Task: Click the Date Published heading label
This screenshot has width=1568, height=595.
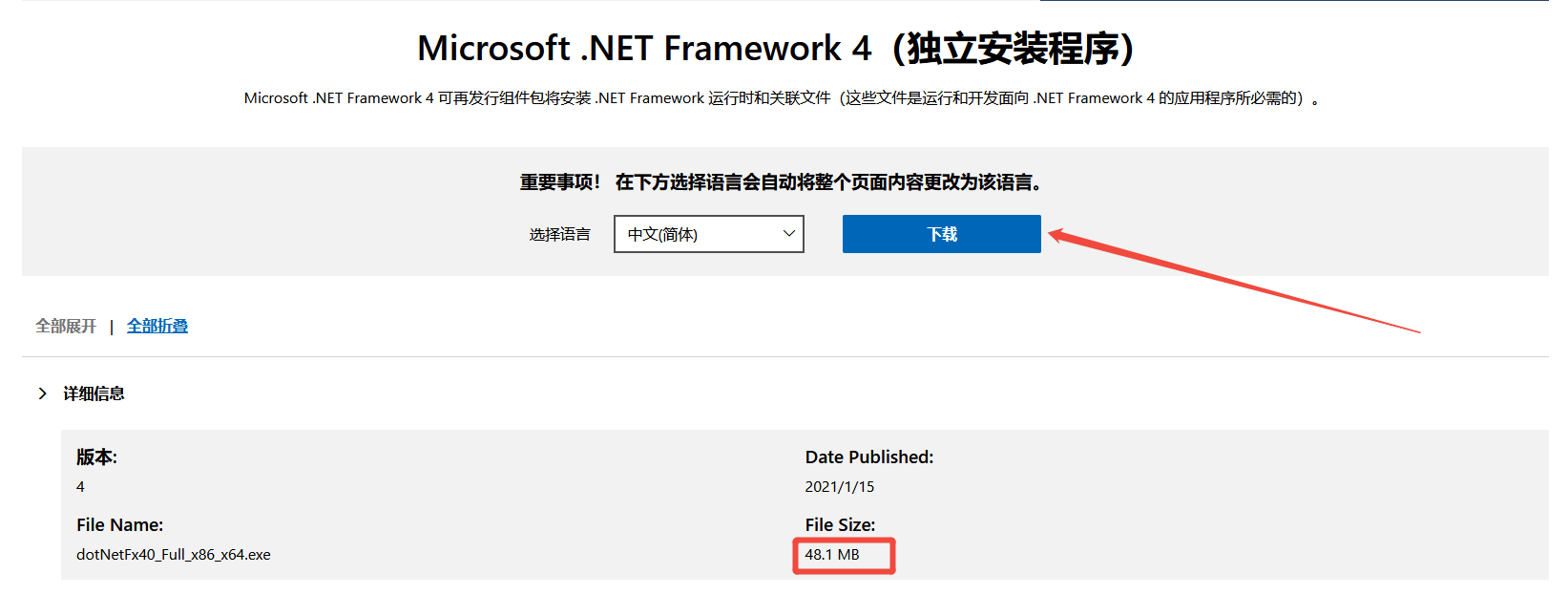Action: [868, 457]
